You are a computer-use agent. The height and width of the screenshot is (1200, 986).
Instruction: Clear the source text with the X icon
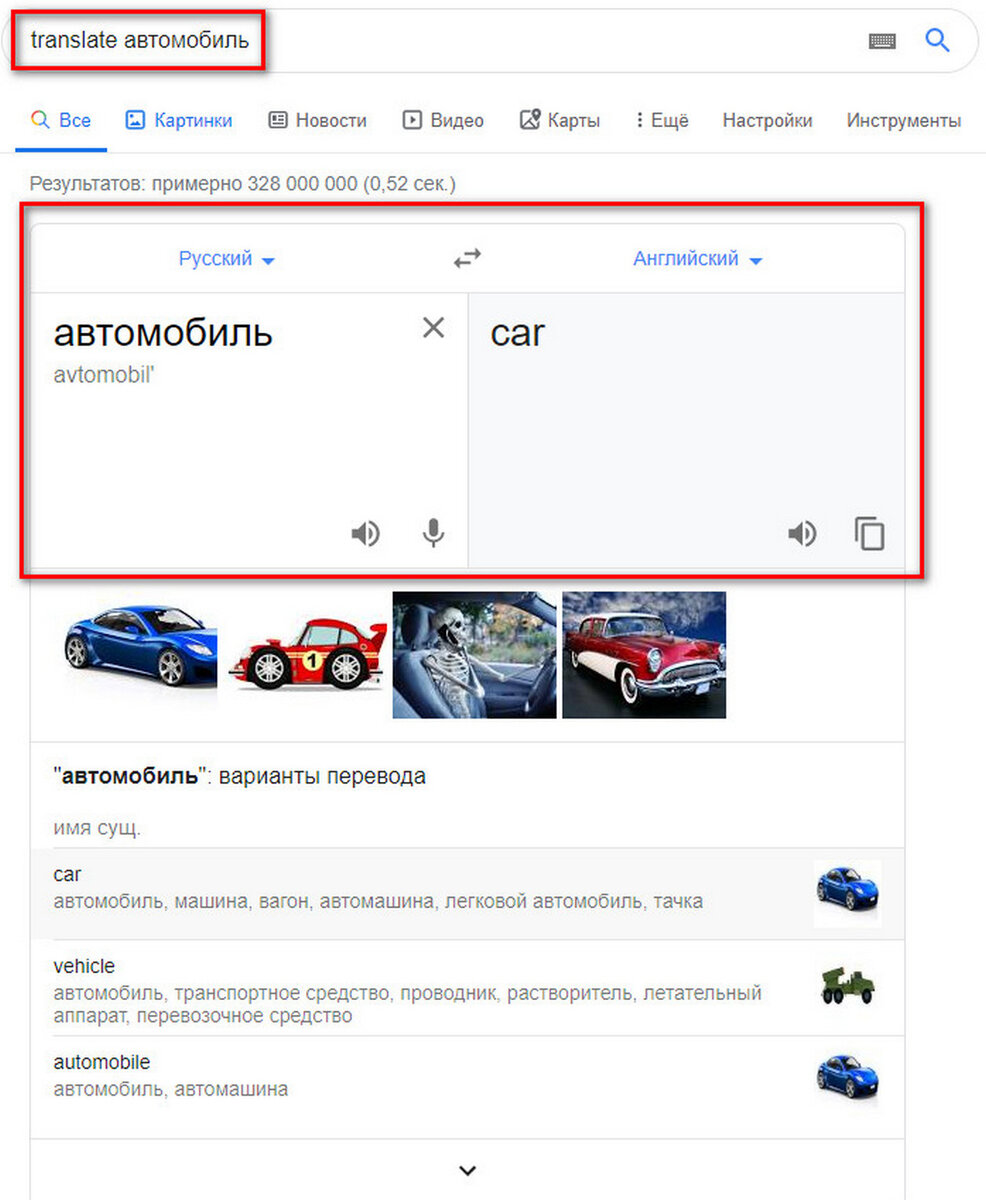[x=433, y=327]
